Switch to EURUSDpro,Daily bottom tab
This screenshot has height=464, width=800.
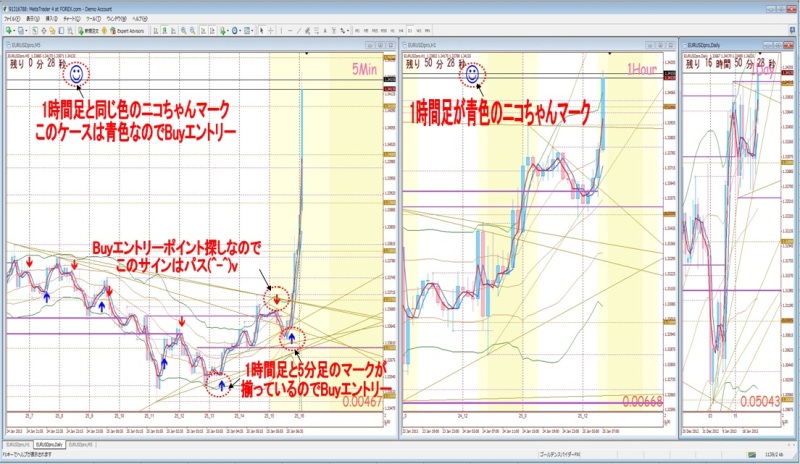click(48, 445)
